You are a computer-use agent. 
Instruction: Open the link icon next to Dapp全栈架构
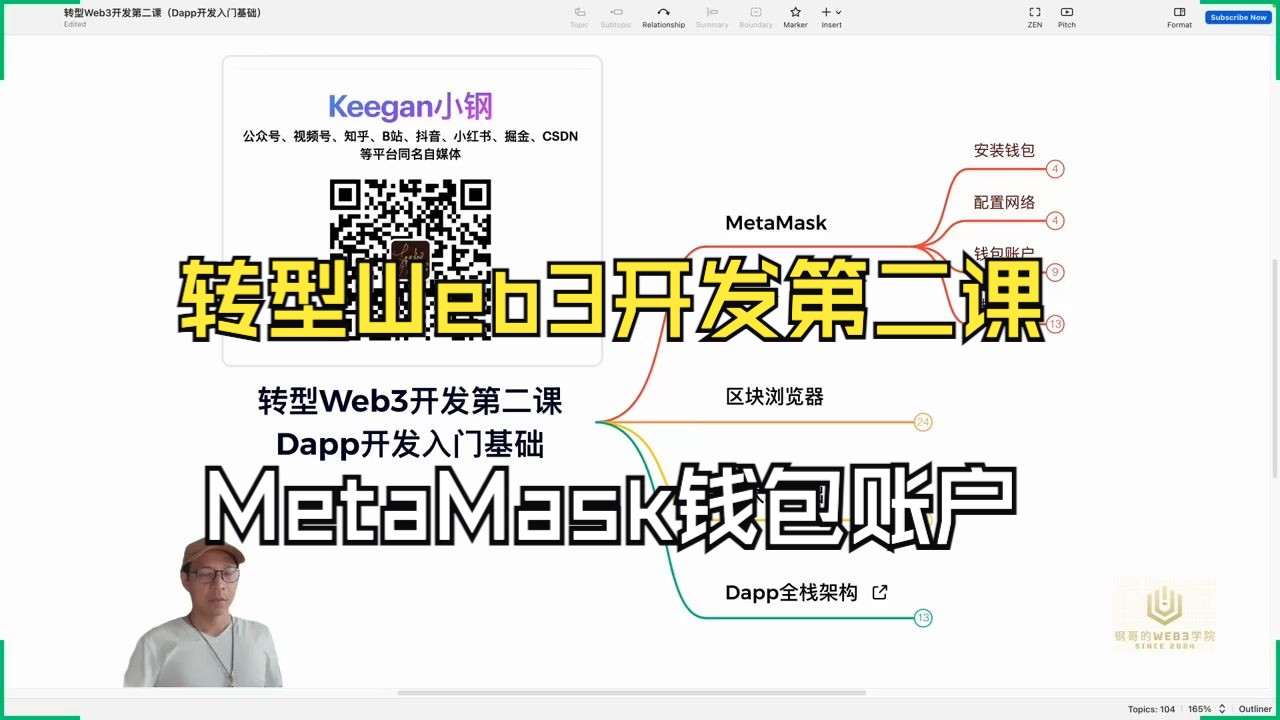(x=880, y=592)
